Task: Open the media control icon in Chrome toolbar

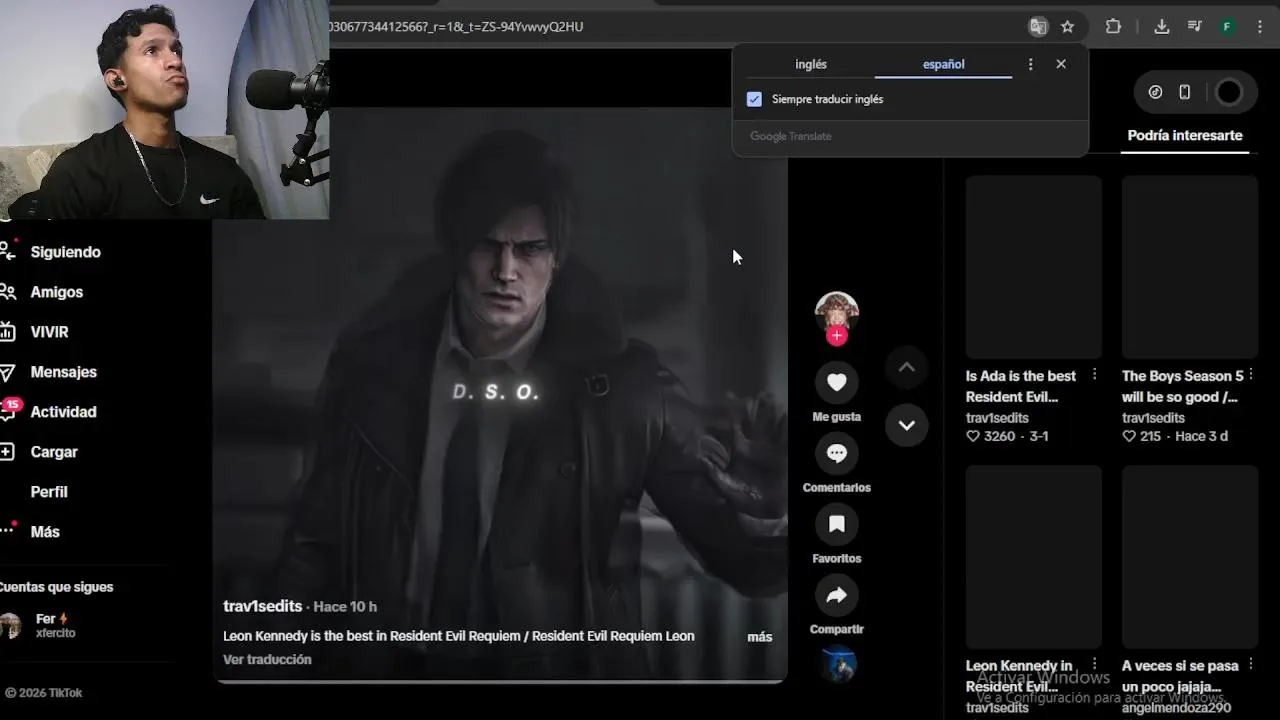Action: (x=1194, y=27)
